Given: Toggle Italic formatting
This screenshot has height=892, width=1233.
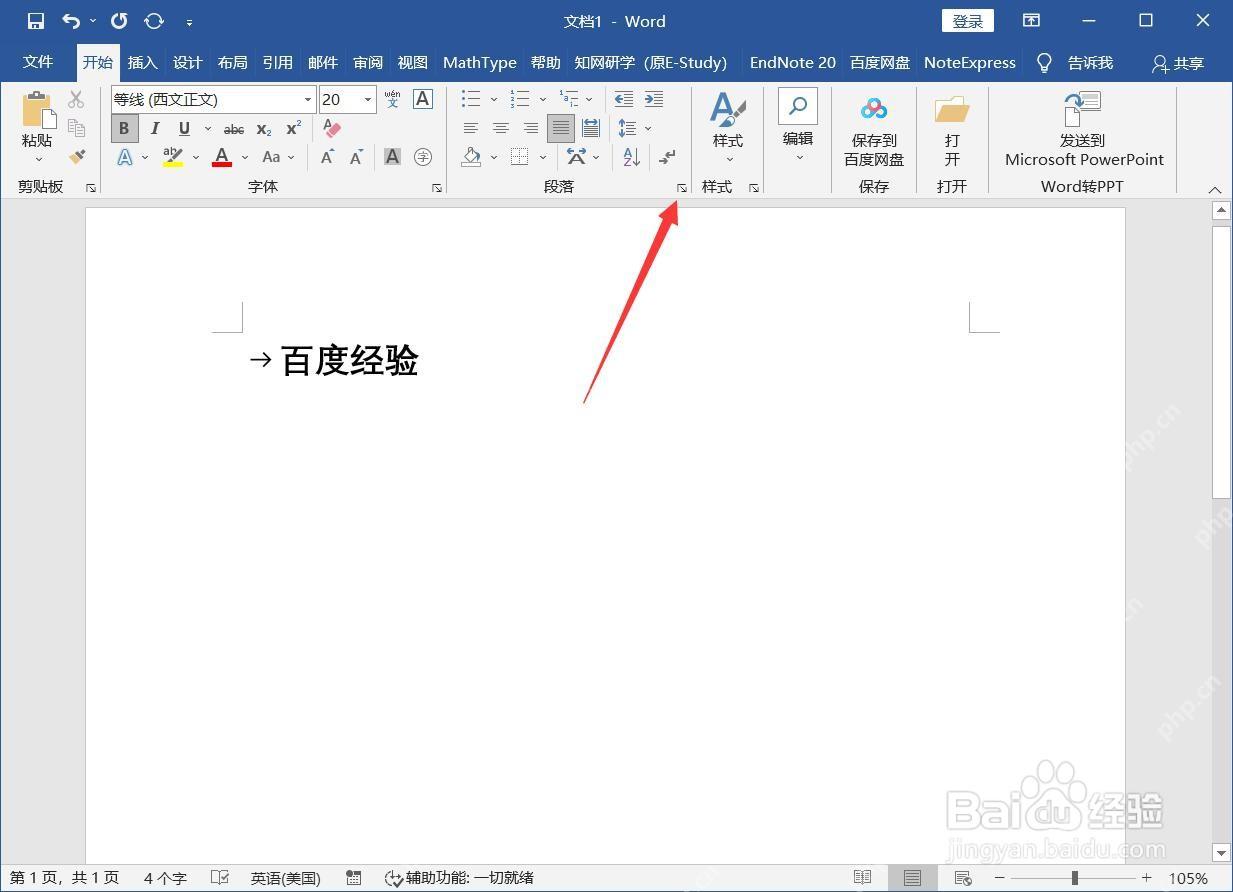Looking at the screenshot, I should point(155,128).
